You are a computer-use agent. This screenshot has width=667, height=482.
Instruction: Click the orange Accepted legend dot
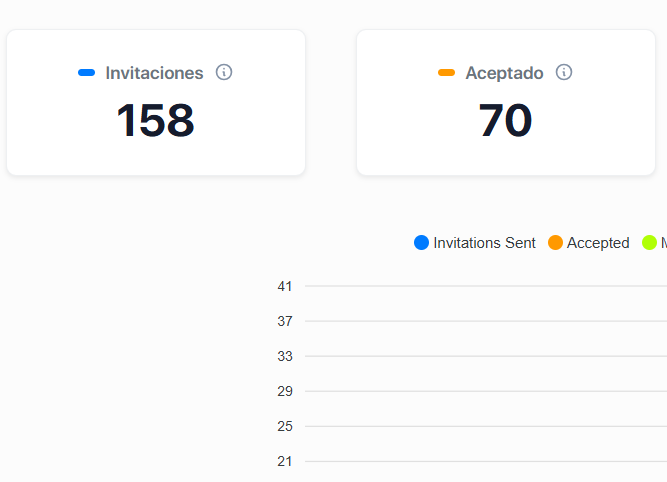(555, 243)
